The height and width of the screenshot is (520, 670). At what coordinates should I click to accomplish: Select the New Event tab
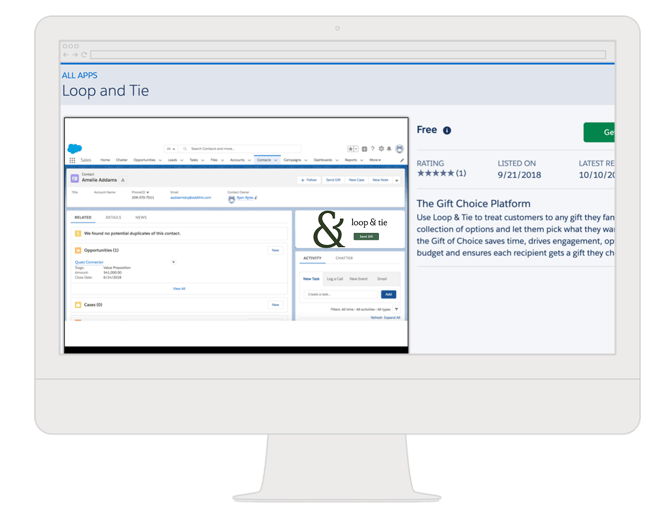tap(359, 279)
